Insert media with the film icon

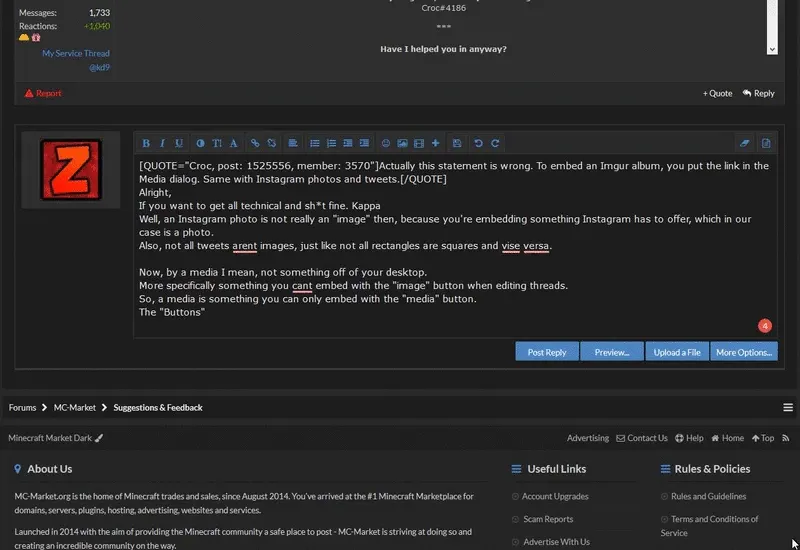419,143
